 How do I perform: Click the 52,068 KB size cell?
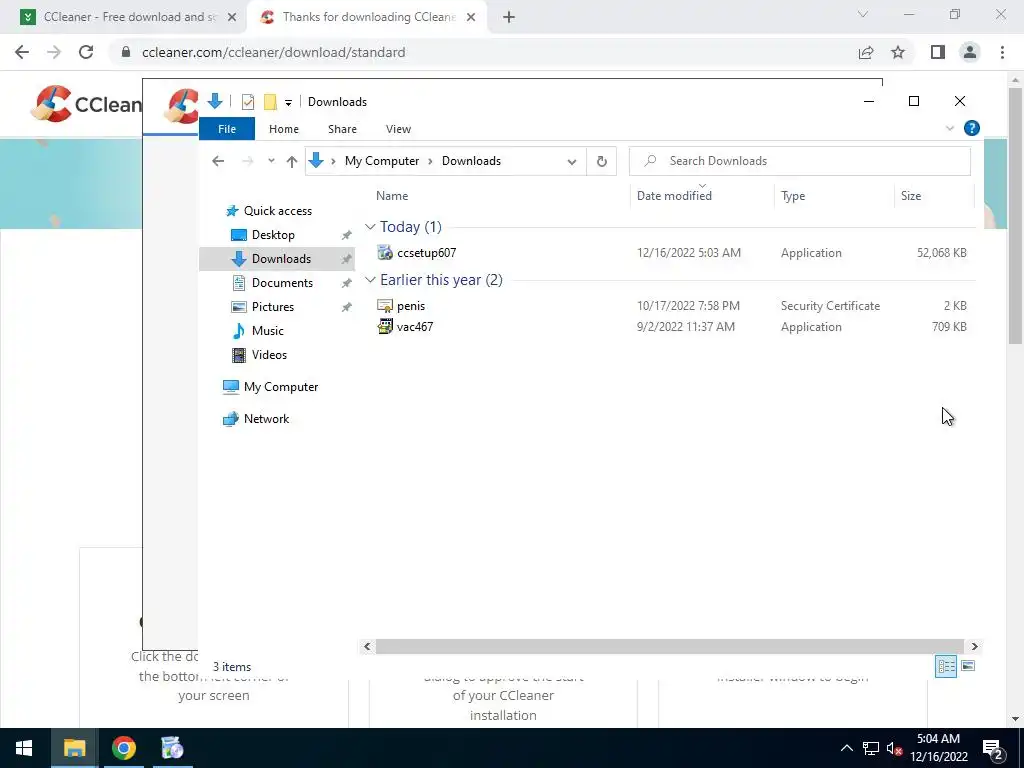coord(941,253)
